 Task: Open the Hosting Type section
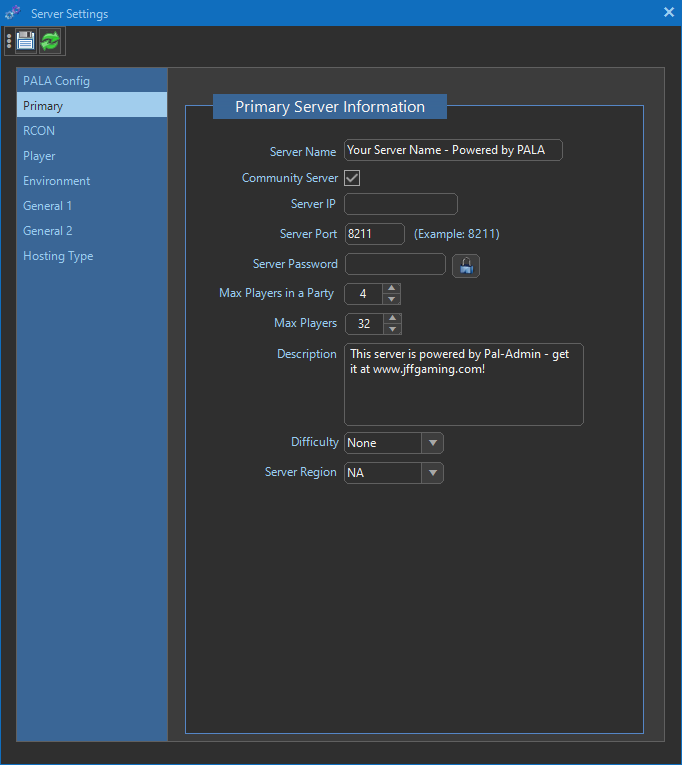[58, 256]
